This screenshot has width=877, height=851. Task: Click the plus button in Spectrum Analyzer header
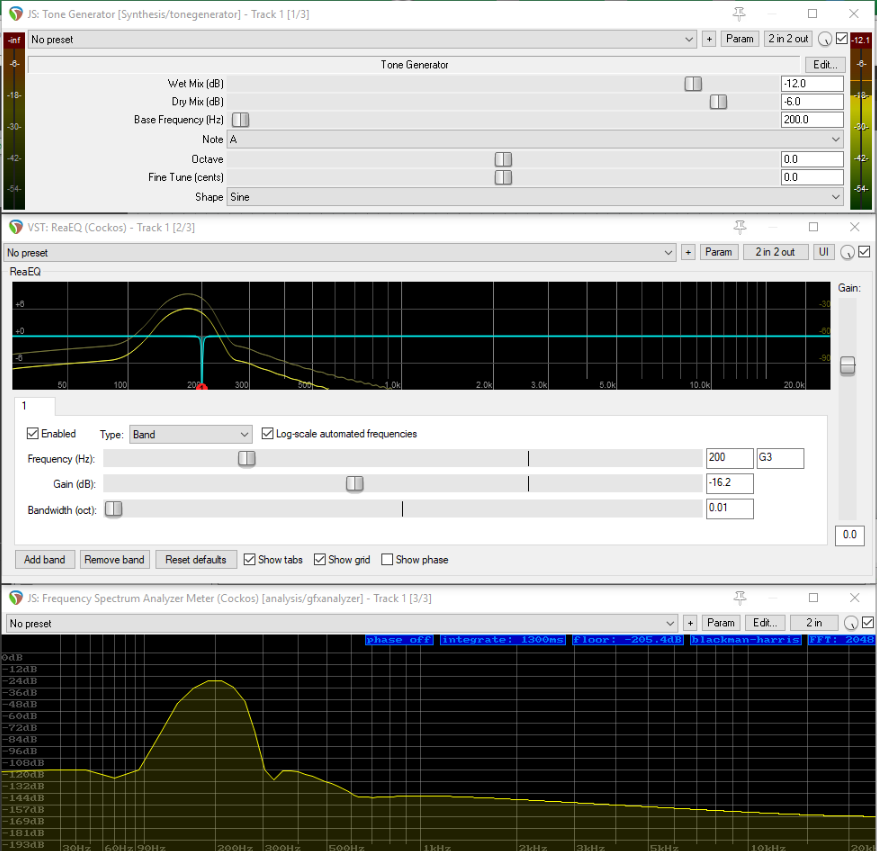click(x=690, y=623)
